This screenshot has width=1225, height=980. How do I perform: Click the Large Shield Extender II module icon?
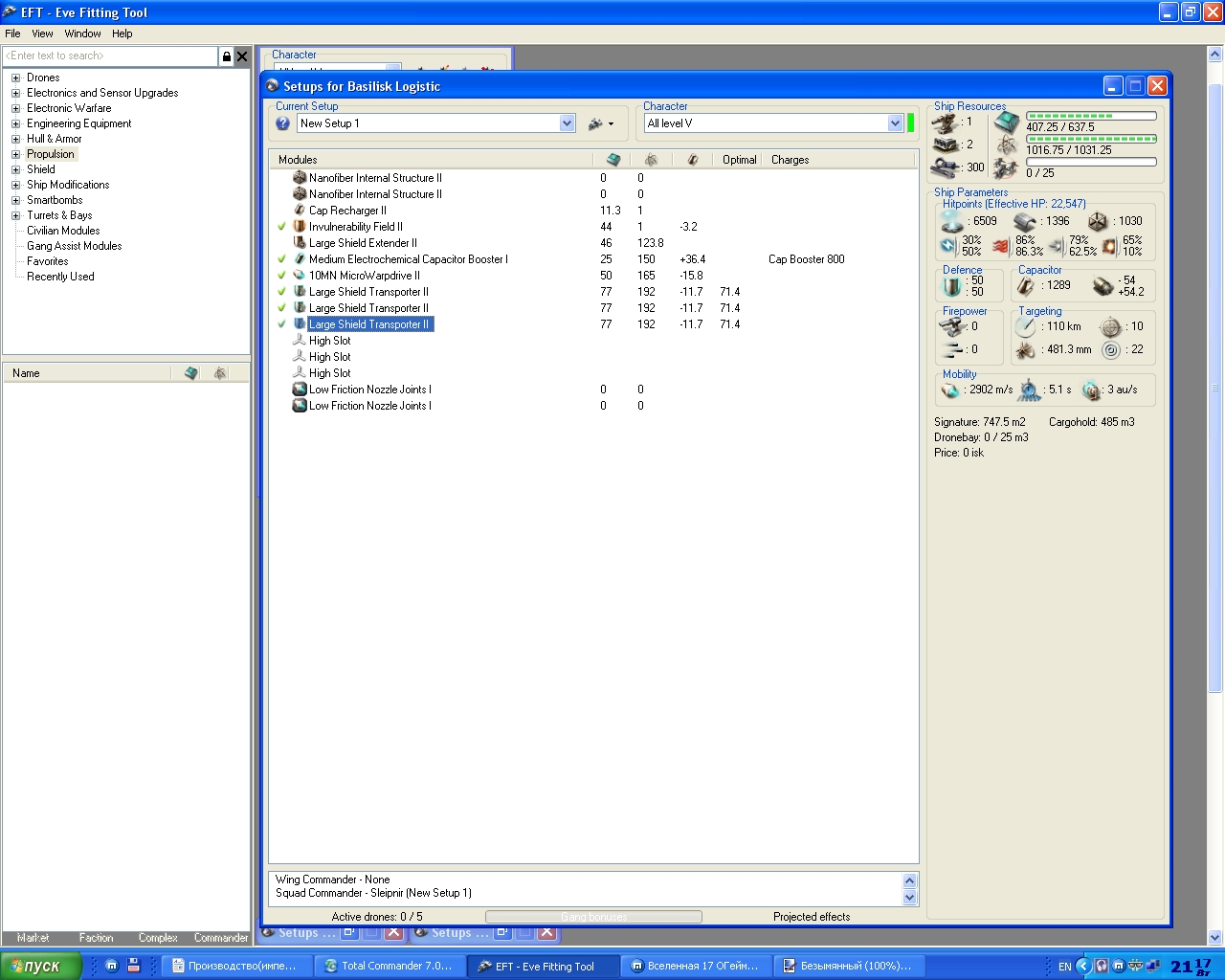pos(300,243)
